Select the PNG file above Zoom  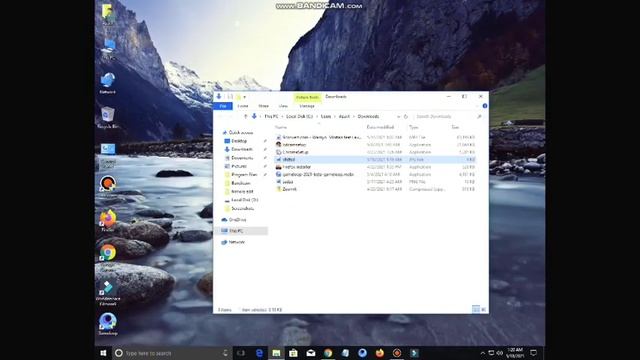(x=375, y=182)
